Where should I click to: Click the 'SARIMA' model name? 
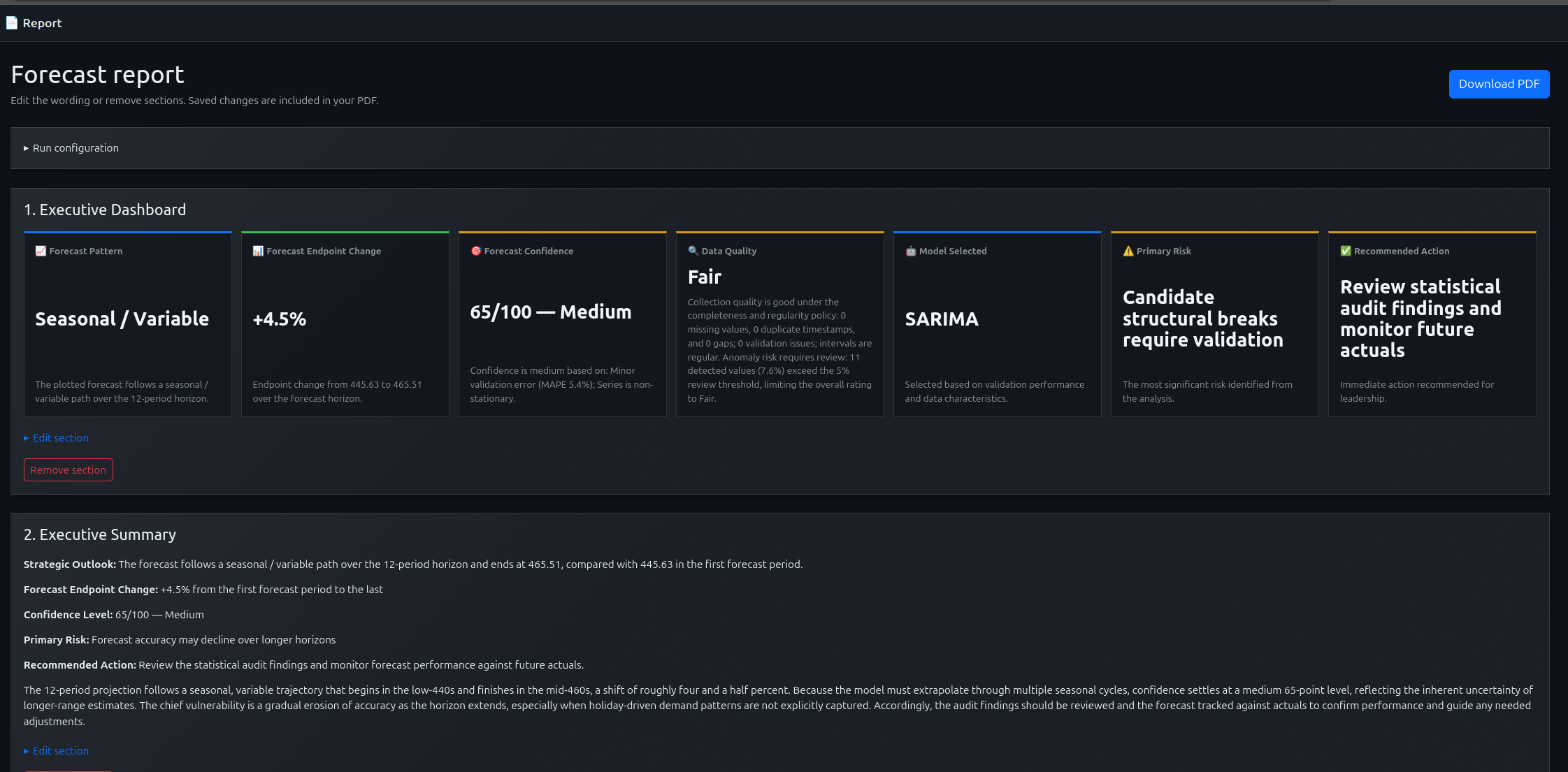pos(942,319)
